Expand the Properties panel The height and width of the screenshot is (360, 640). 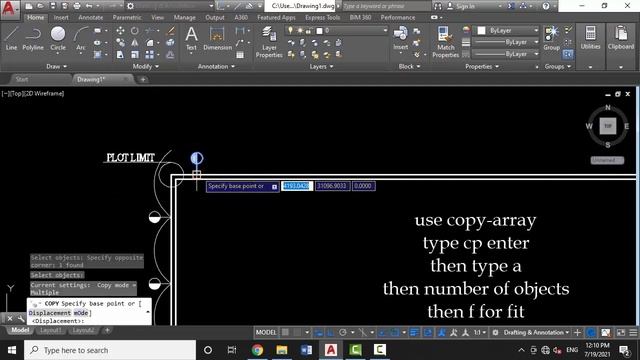[x=482, y=66]
